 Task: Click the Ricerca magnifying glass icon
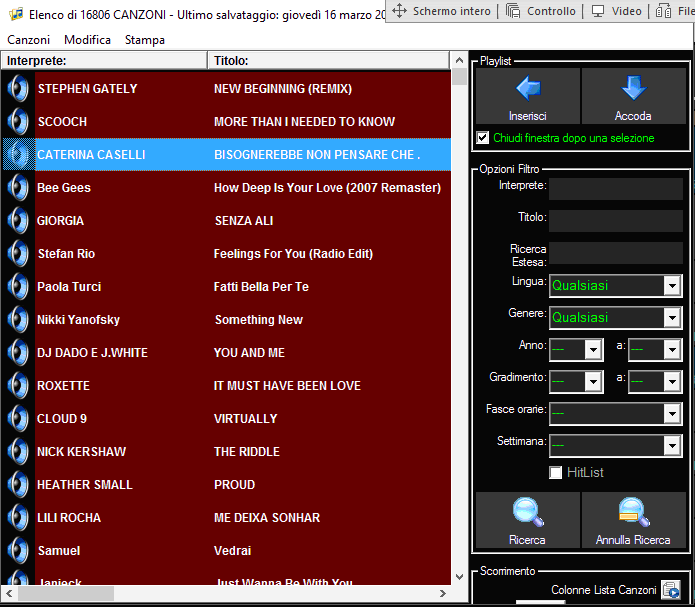(527, 512)
